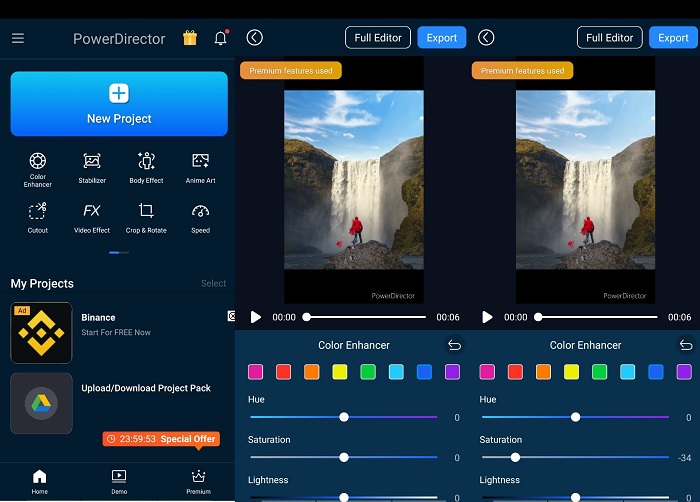This screenshot has height=502, width=700.
Task: Click Export in the middle screen
Action: (442, 38)
